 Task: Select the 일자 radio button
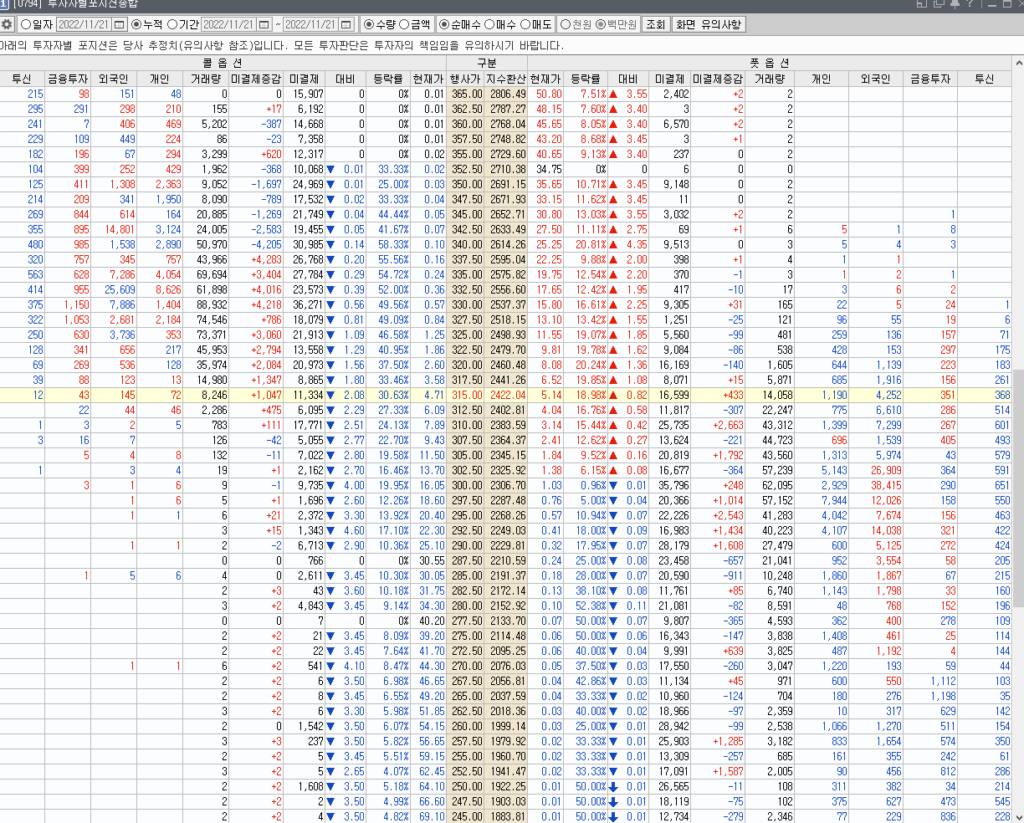[x=25, y=24]
